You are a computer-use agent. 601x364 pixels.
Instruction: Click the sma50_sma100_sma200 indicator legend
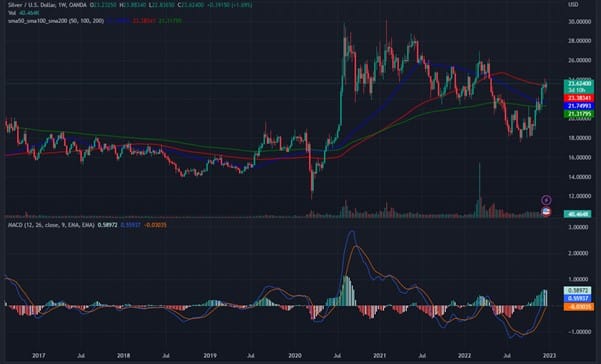click(x=56, y=21)
